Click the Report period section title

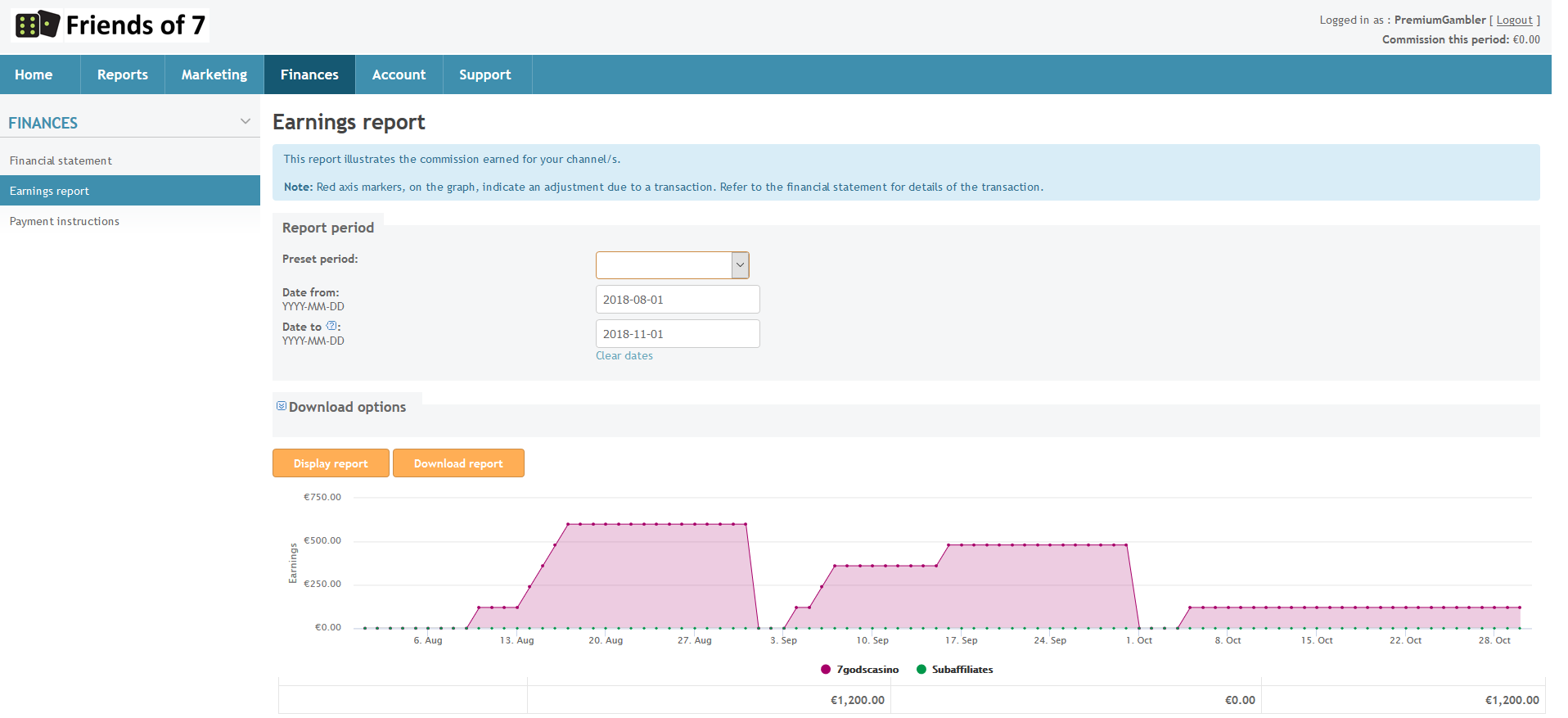coord(328,228)
